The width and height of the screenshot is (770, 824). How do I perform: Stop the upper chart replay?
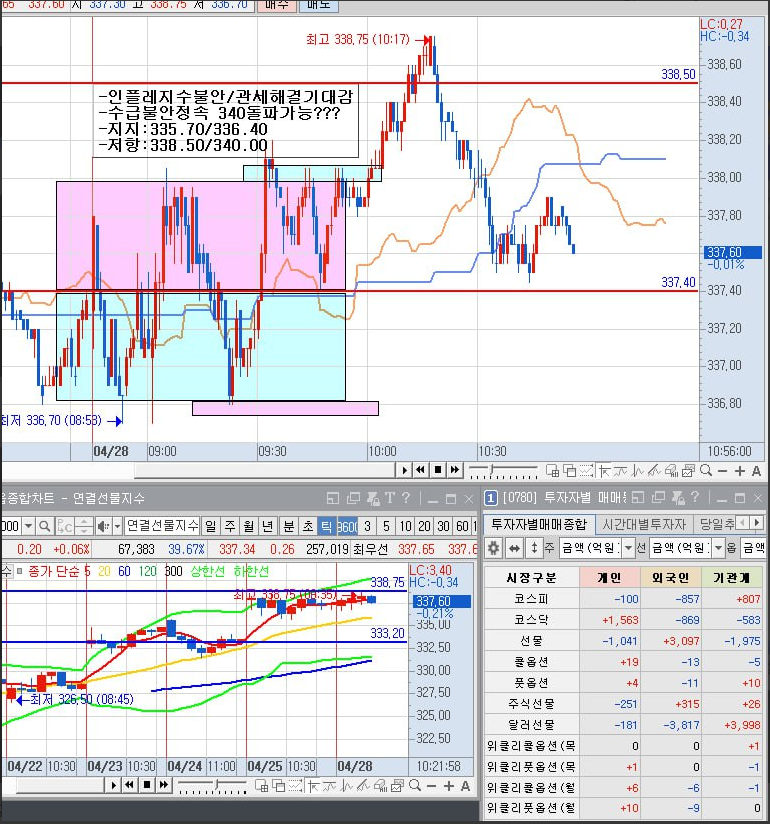437,470
